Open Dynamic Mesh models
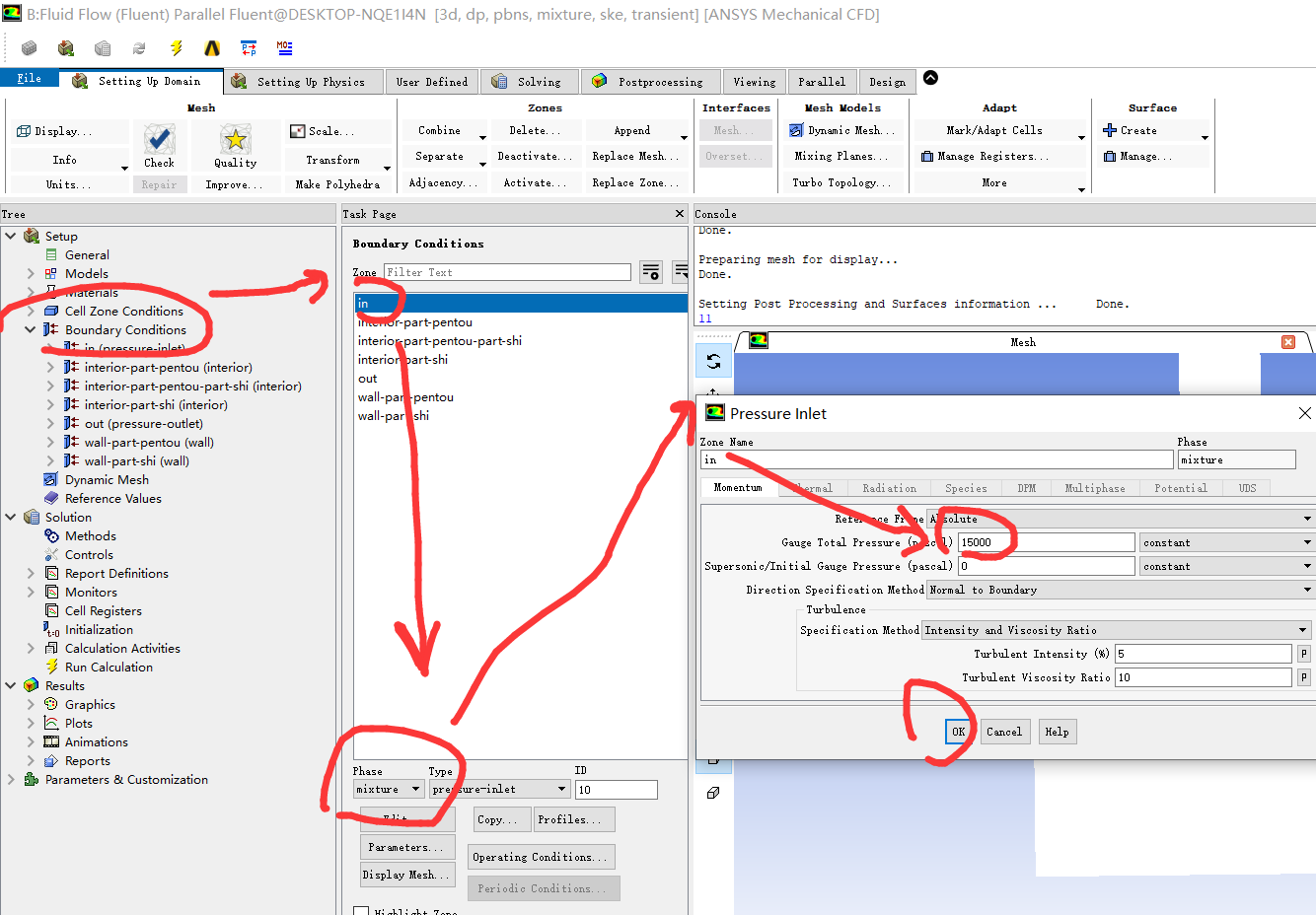1316x915 pixels. point(841,130)
